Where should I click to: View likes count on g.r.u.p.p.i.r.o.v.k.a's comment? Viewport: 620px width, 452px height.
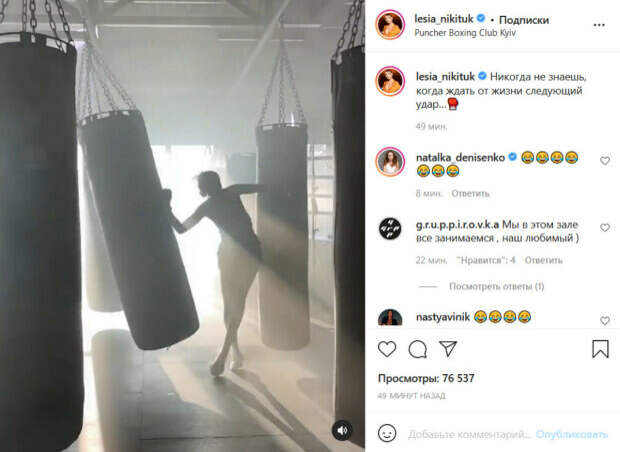tap(486, 260)
